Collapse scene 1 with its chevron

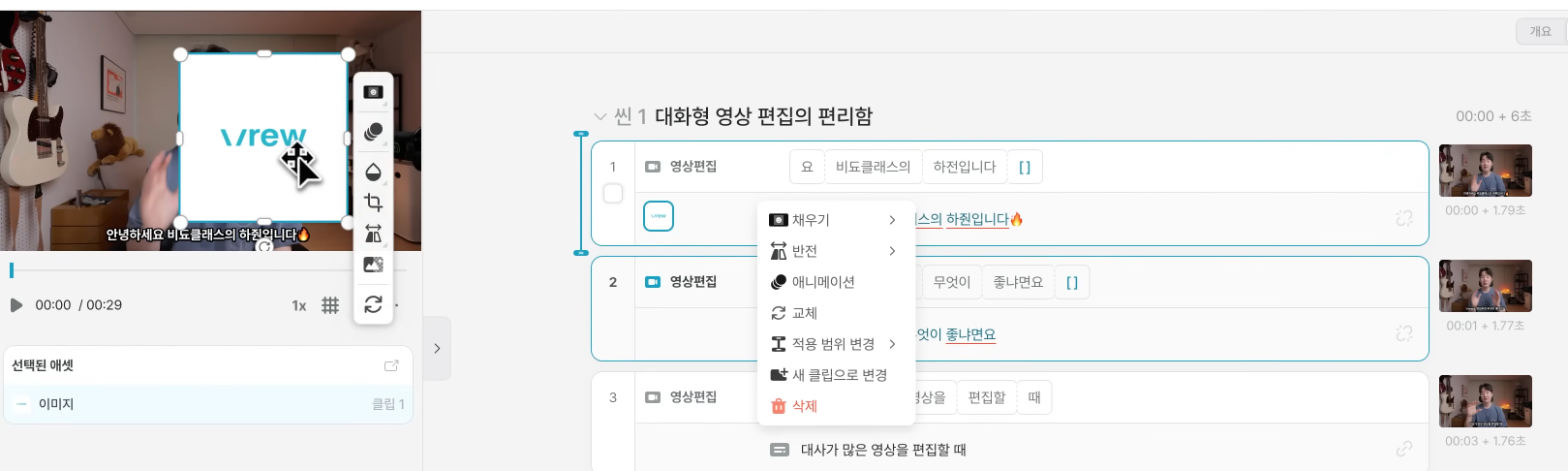pyautogui.click(x=600, y=116)
